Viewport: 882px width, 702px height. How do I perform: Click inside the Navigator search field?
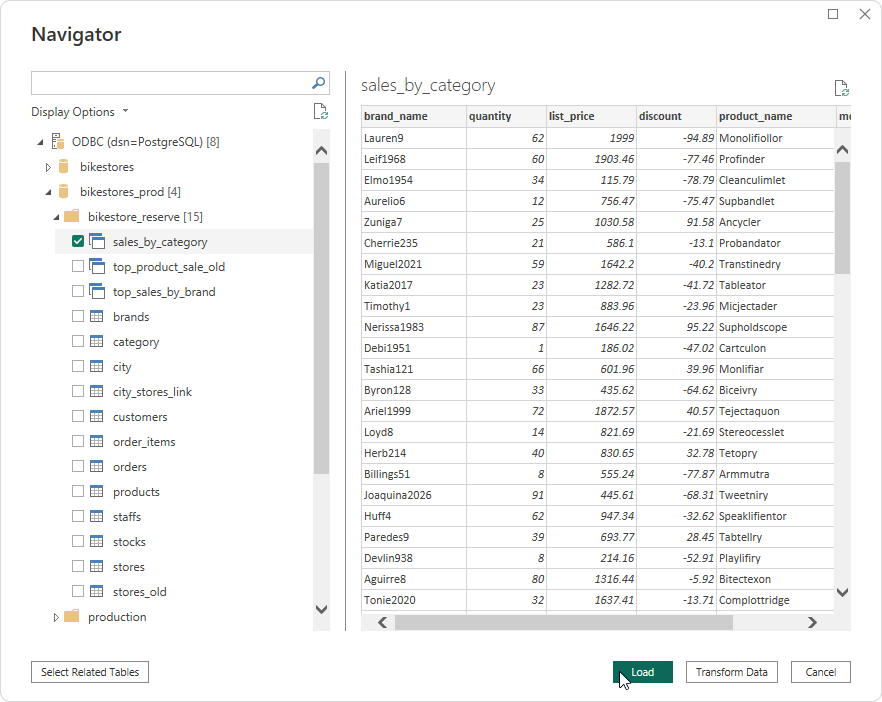point(170,83)
